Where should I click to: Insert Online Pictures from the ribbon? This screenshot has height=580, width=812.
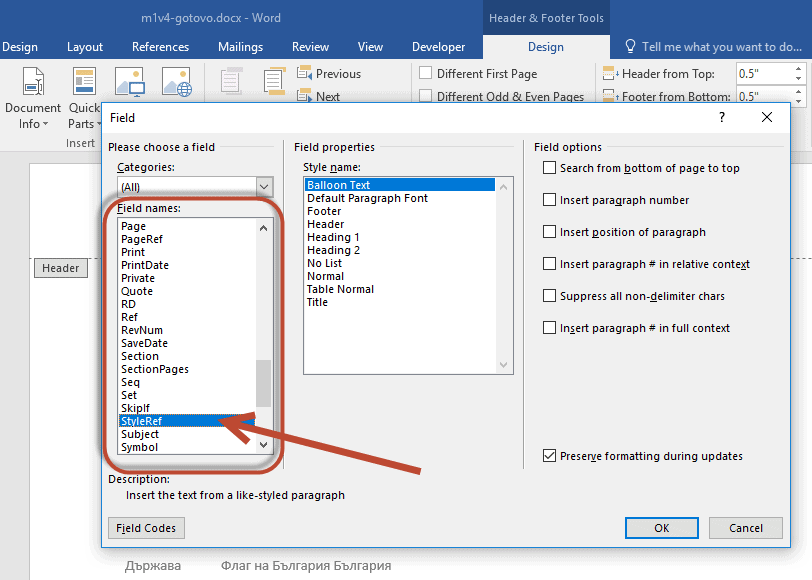pos(177,81)
